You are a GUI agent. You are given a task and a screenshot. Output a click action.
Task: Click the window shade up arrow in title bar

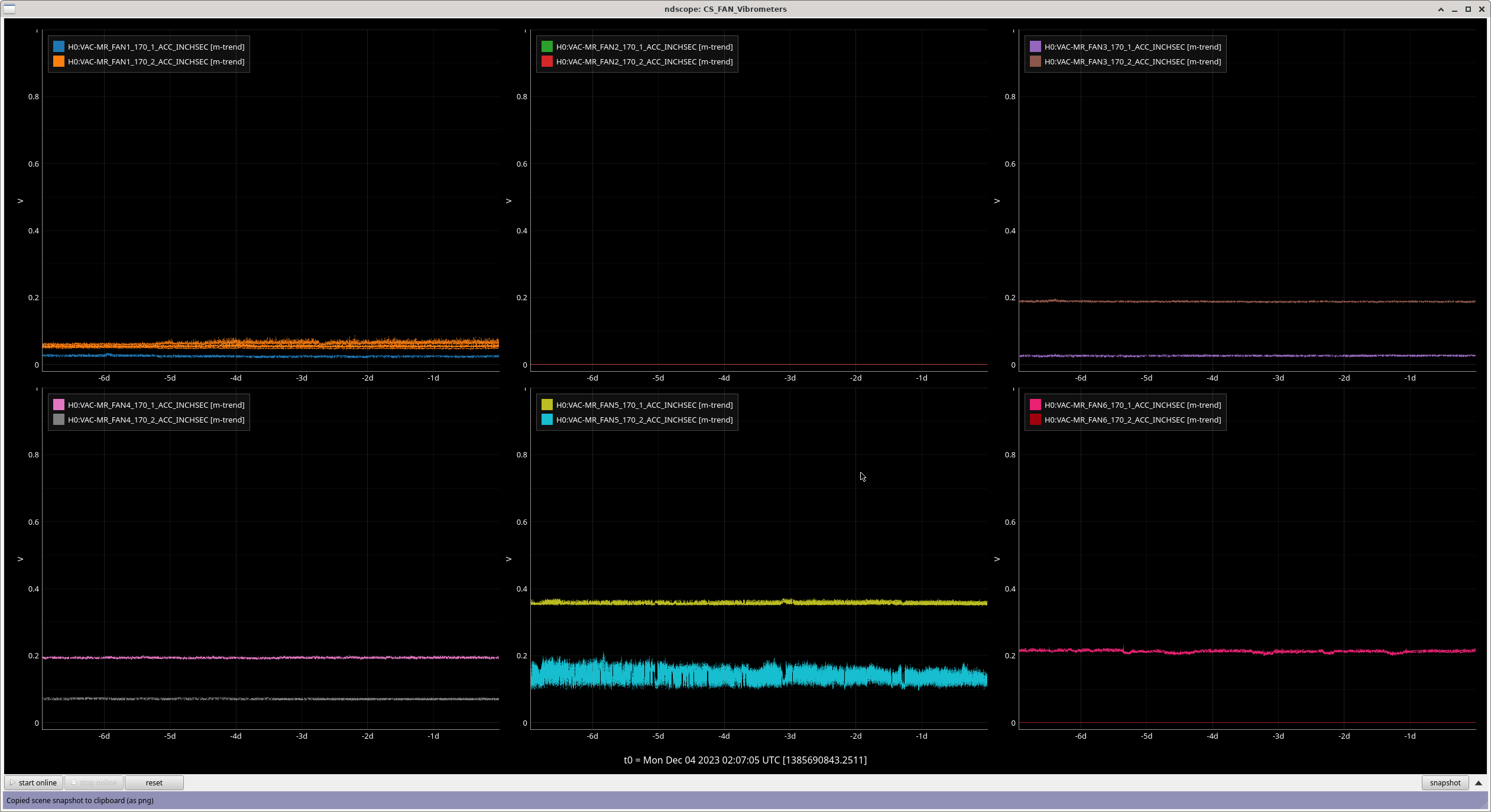1440,9
